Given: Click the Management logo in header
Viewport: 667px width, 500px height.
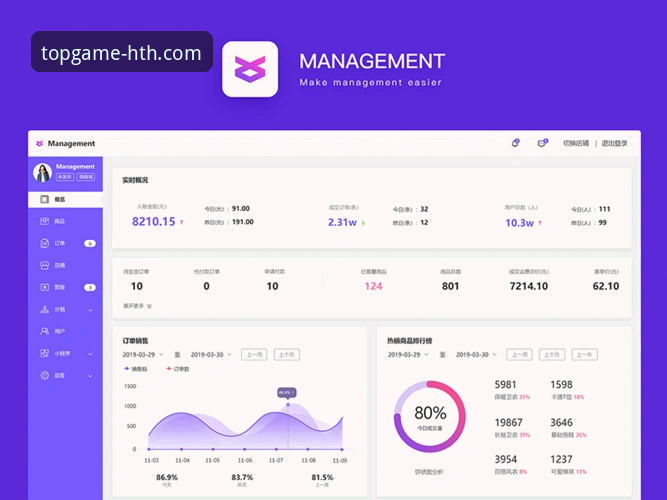Looking at the screenshot, I should [66, 144].
